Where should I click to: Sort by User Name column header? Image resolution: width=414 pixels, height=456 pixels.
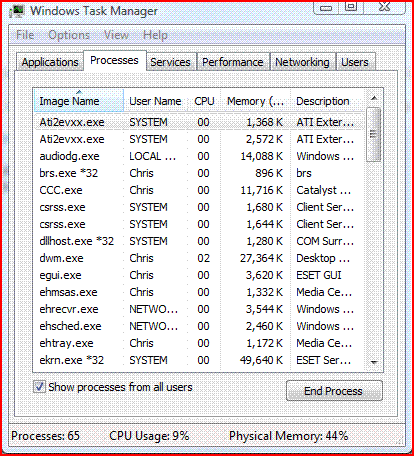155,101
